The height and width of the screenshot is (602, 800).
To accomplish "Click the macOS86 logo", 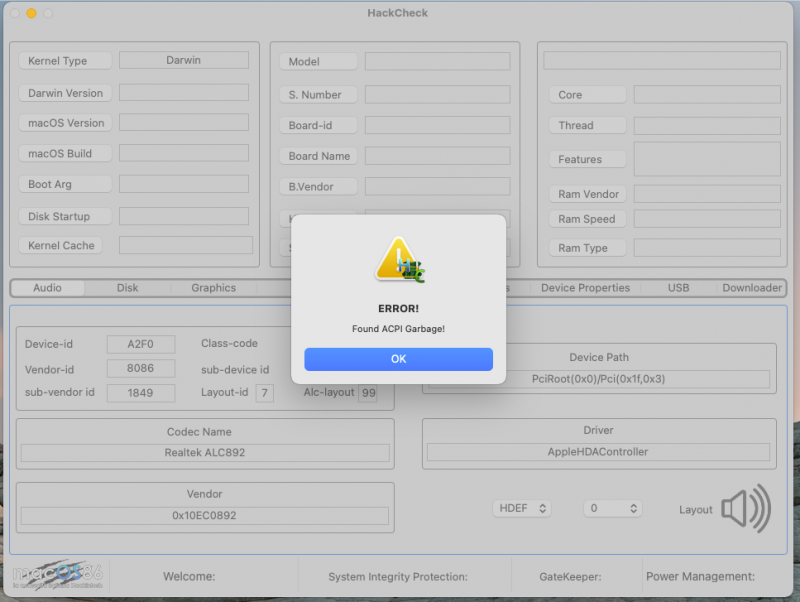I will pyautogui.click(x=58, y=574).
